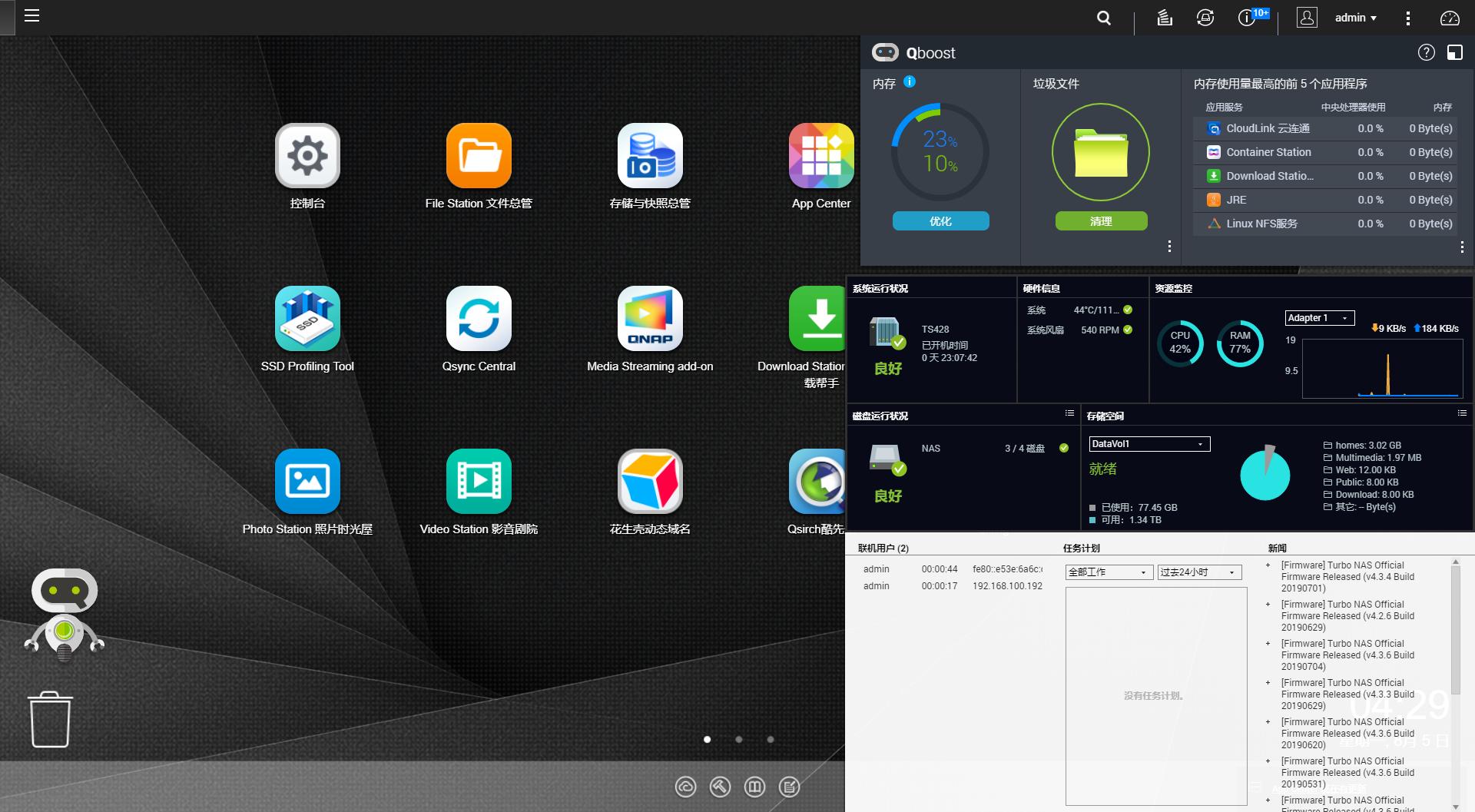Open Qboost help question mark
This screenshot has width=1475, height=812.
(1426, 52)
